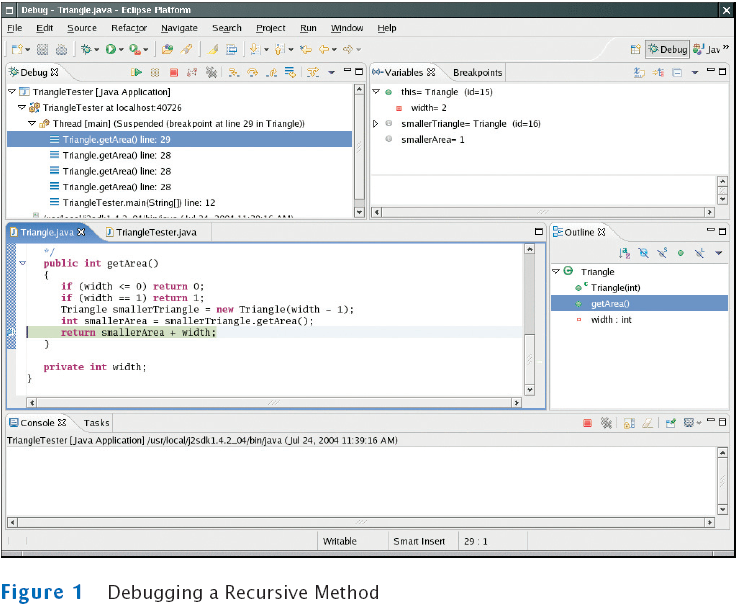Click the Step Into icon

click(232, 73)
